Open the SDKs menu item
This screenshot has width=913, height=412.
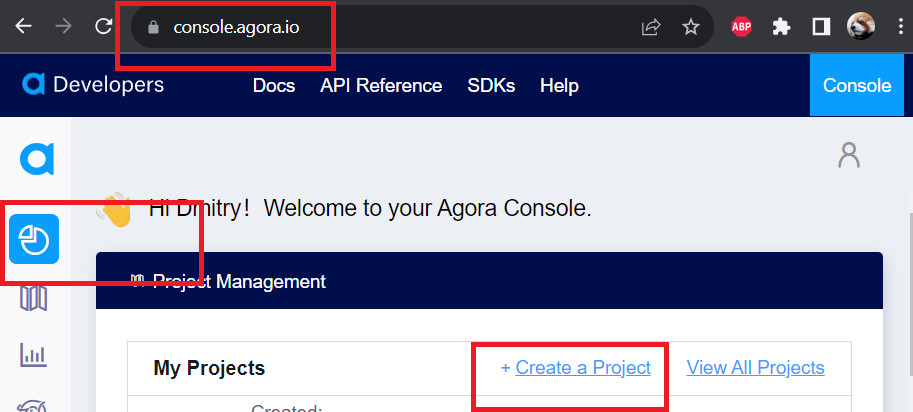pyautogui.click(x=491, y=86)
